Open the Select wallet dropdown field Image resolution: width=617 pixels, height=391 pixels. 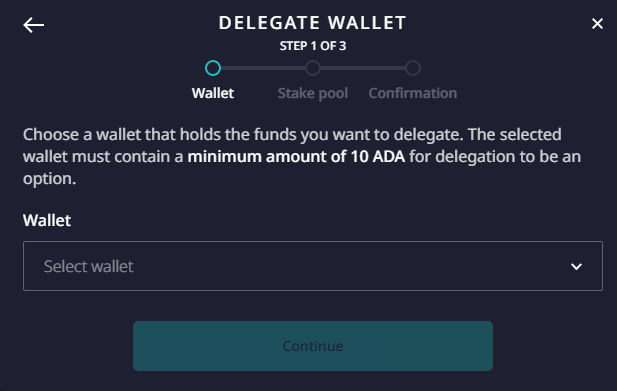(x=313, y=266)
